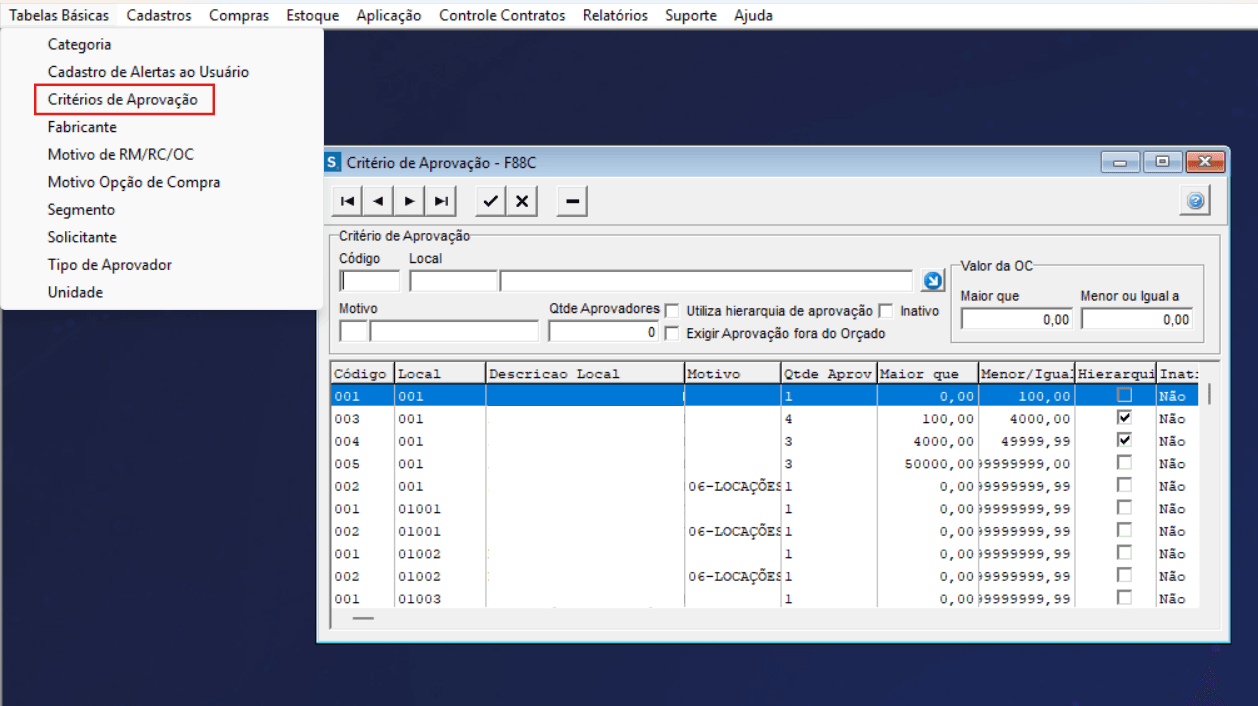Maximize the Critério de Aprovação window

coord(1161,162)
